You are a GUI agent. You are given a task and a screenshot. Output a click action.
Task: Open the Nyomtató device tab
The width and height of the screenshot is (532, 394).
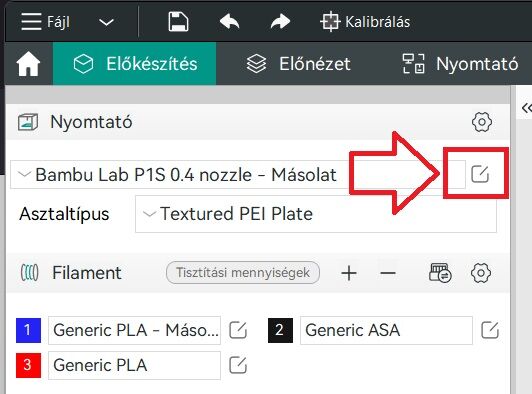pyautogui.click(x=460, y=64)
